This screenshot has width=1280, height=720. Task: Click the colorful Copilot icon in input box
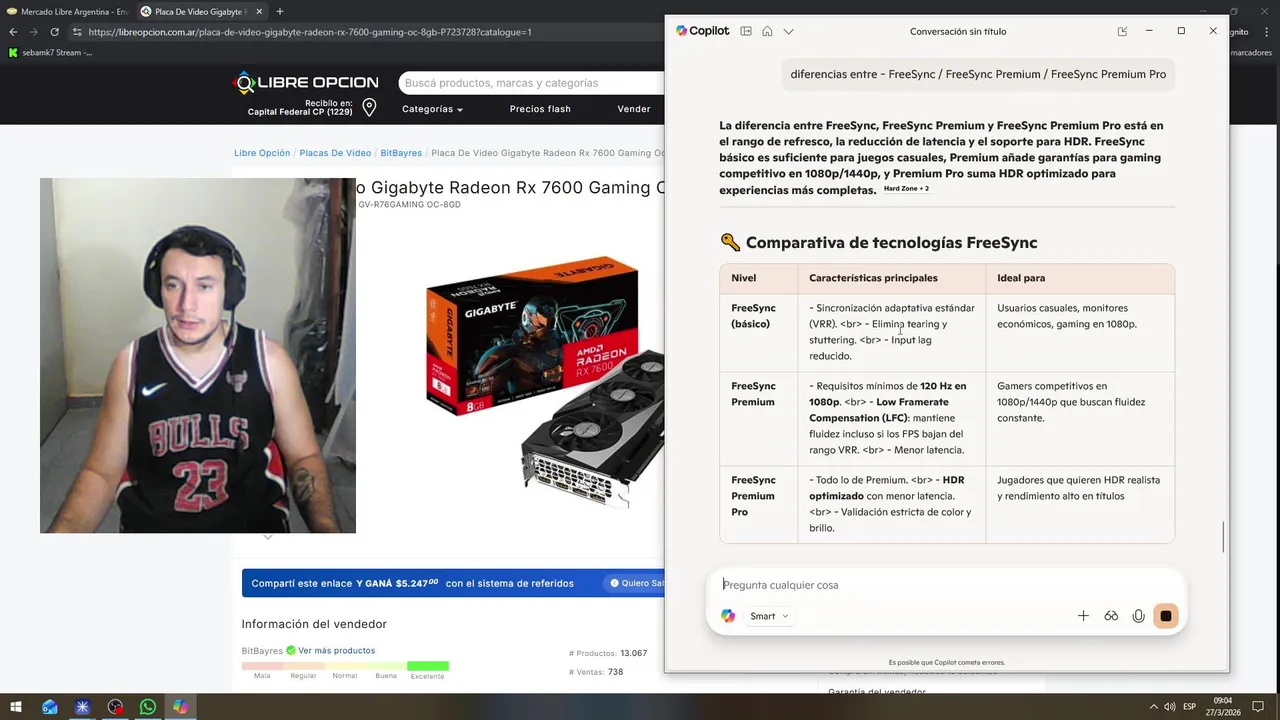tap(728, 616)
